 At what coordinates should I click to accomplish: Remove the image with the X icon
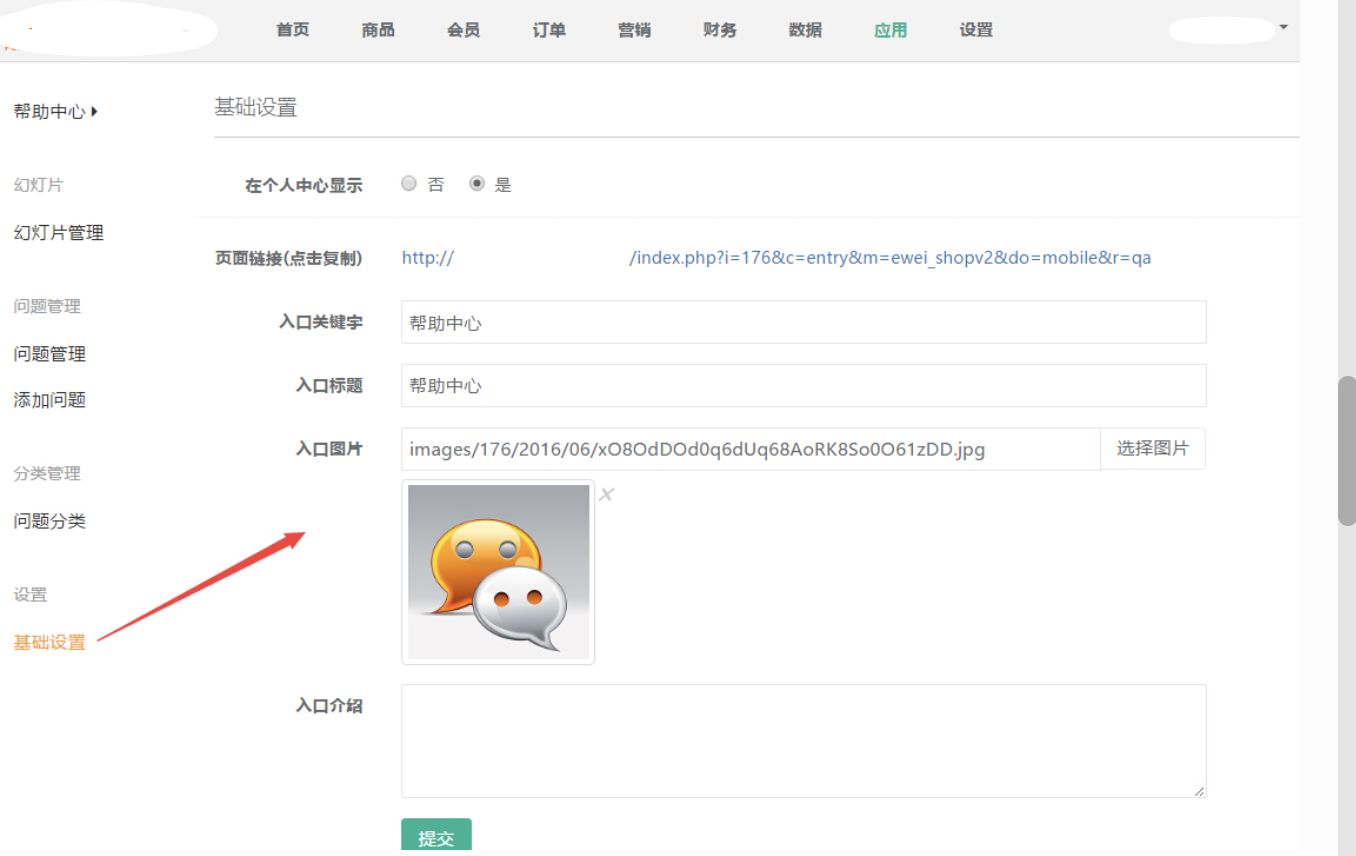(606, 494)
